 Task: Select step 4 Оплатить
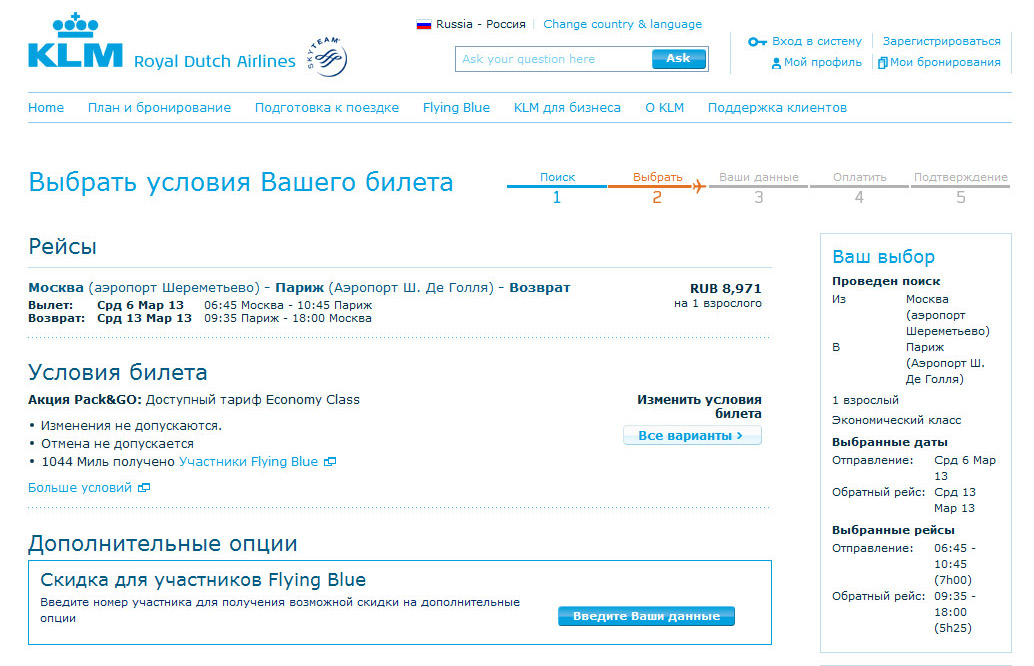[x=859, y=187]
